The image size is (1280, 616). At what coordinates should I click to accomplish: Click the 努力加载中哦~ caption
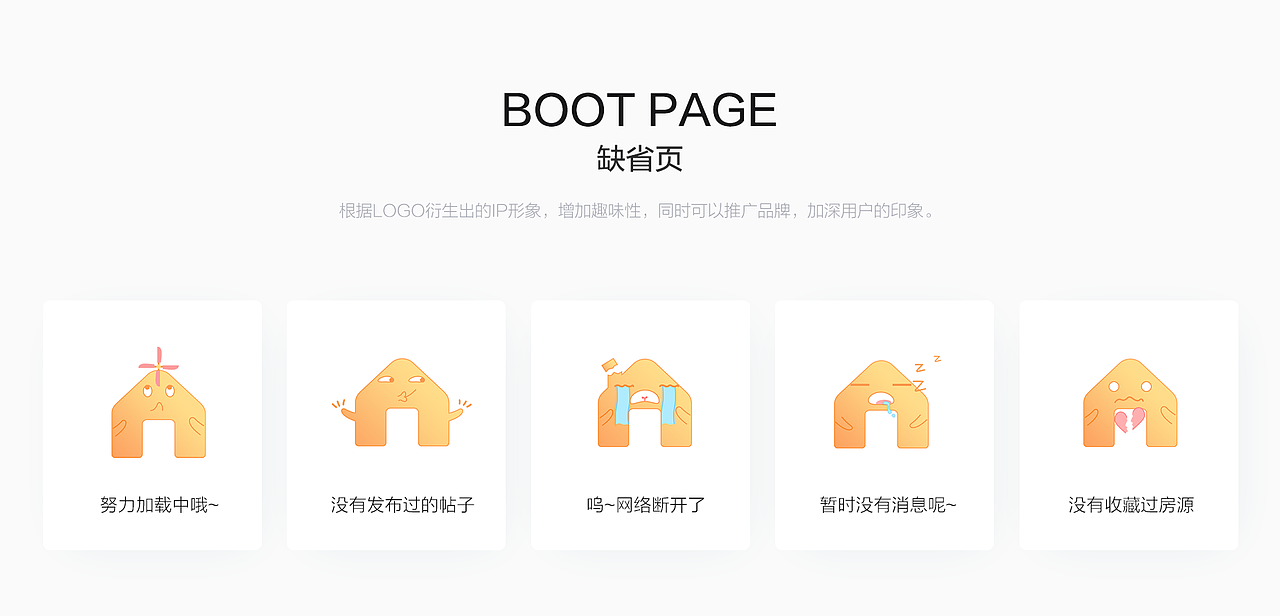tap(151, 505)
